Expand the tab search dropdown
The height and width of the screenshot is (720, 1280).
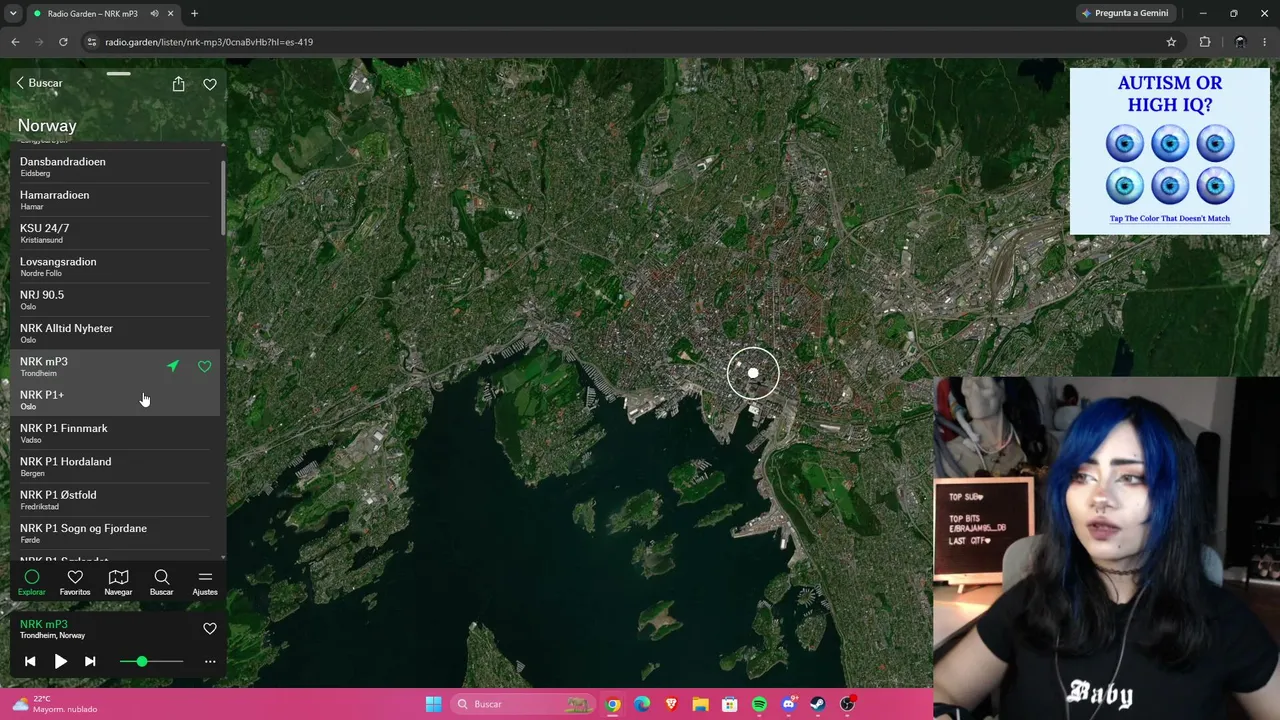[13, 14]
